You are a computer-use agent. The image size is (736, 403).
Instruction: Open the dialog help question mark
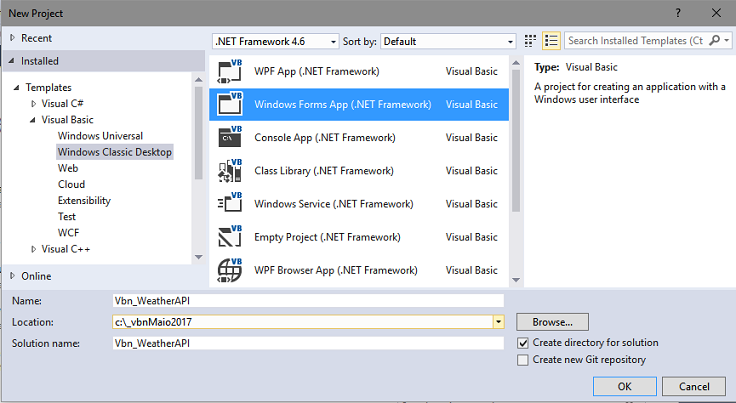[678, 13]
